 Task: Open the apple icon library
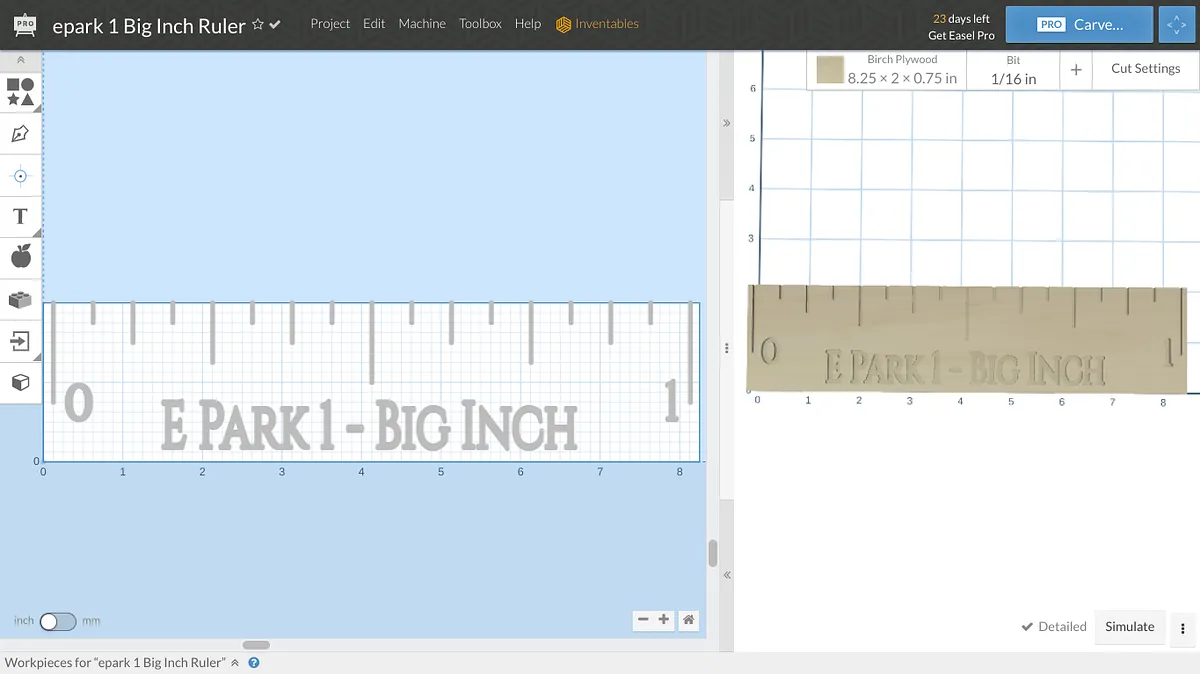pyautogui.click(x=20, y=257)
